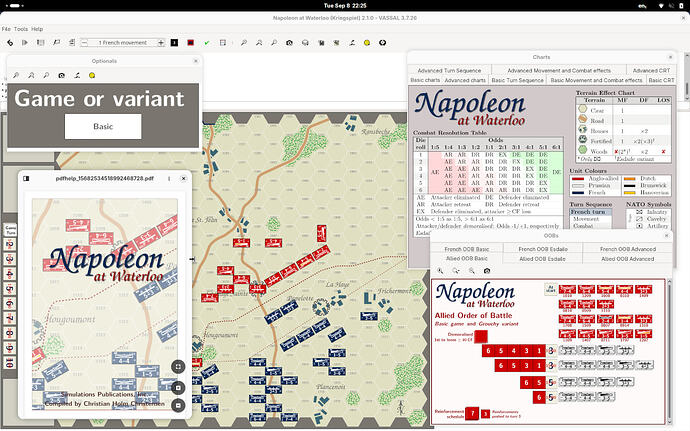Click turn 10 on the game turn track
Viewport: 690px width, 431px height.
10,364
